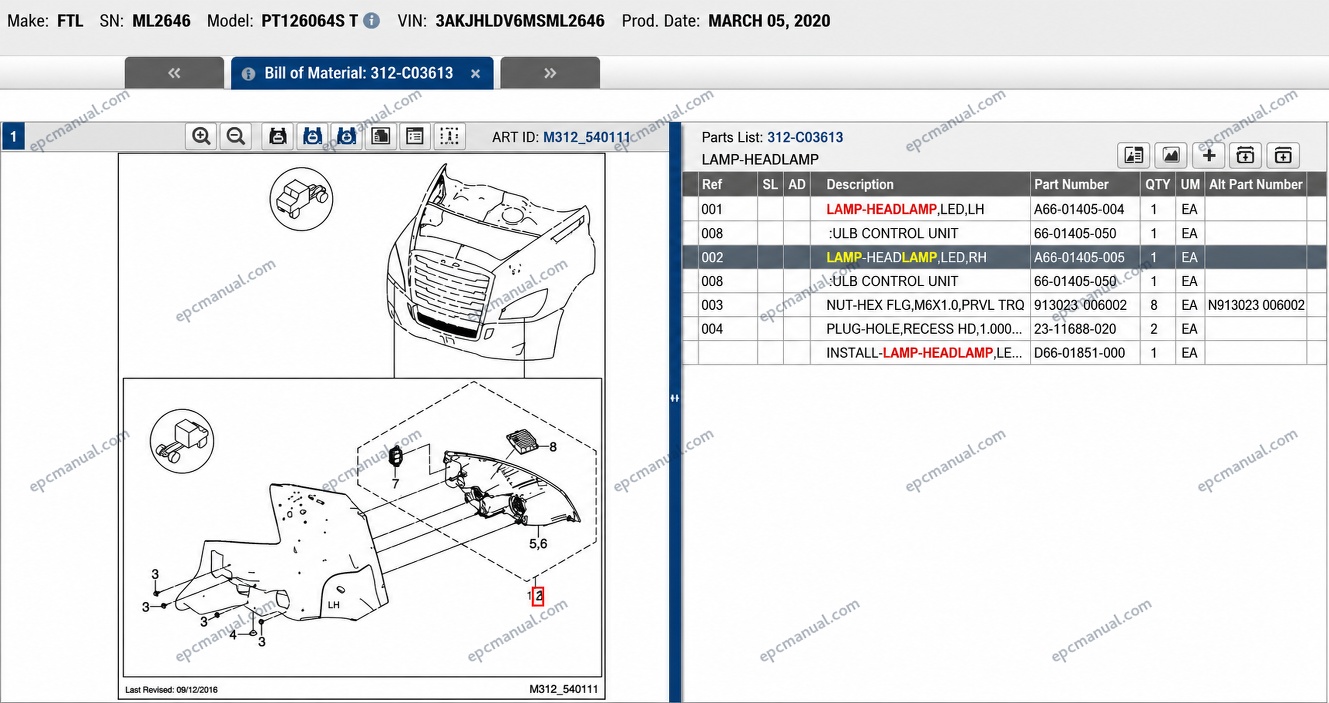Close the Bill of Material tab
The width and height of the screenshot is (1329, 703).
[x=475, y=74]
